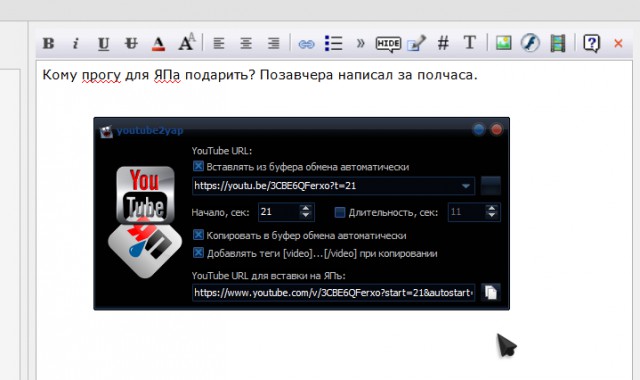The image size is (640, 380).
Task: Click the orange X toolbar icon
Action: point(618,43)
